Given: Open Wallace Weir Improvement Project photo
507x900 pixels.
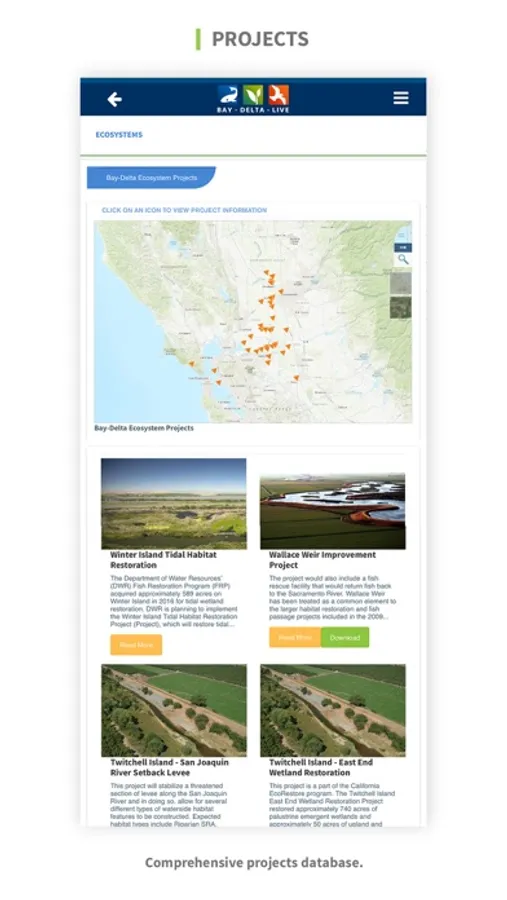Looking at the screenshot, I should [332, 511].
